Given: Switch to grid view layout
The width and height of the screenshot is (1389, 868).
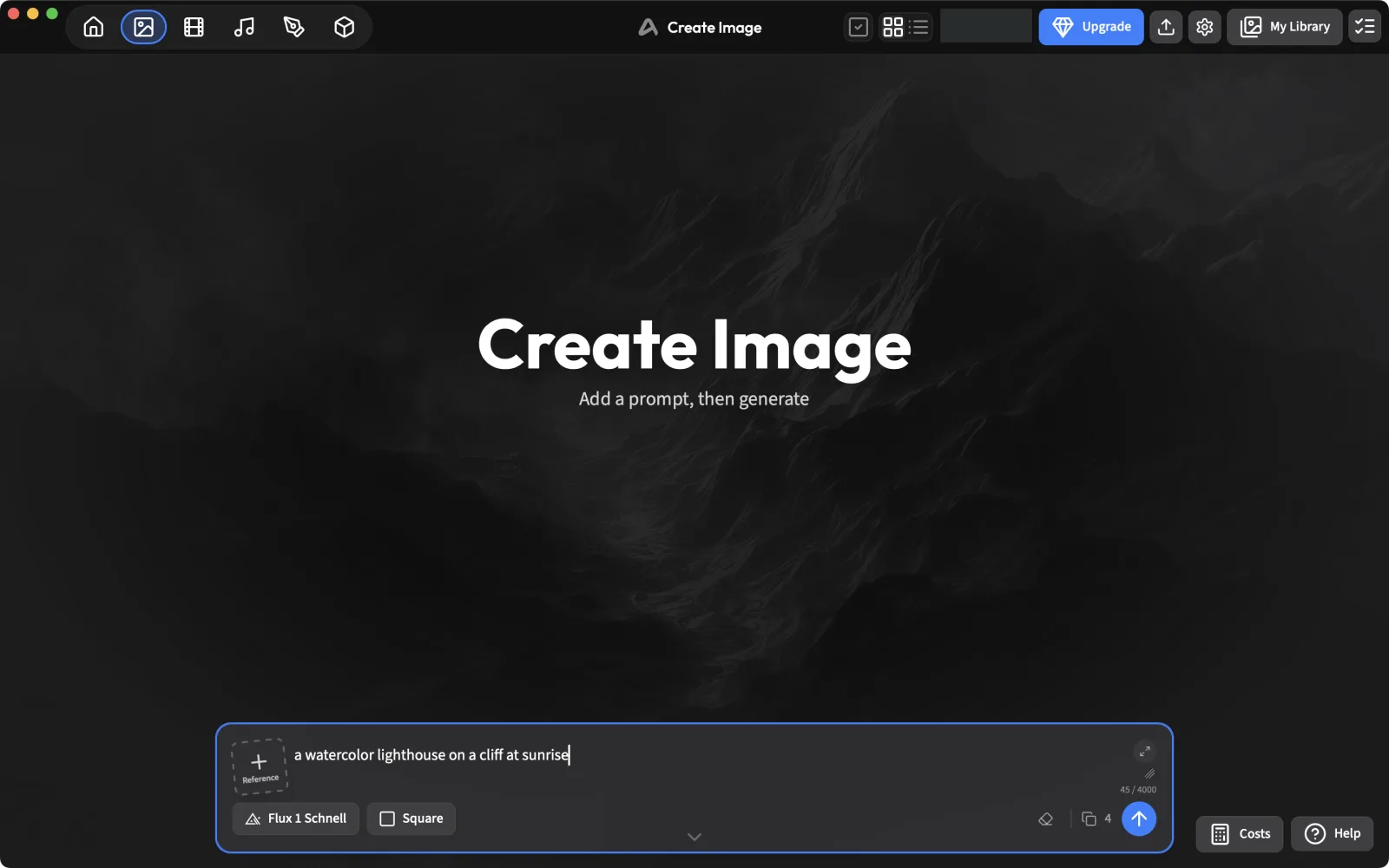Looking at the screenshot, I should [893, 27].
